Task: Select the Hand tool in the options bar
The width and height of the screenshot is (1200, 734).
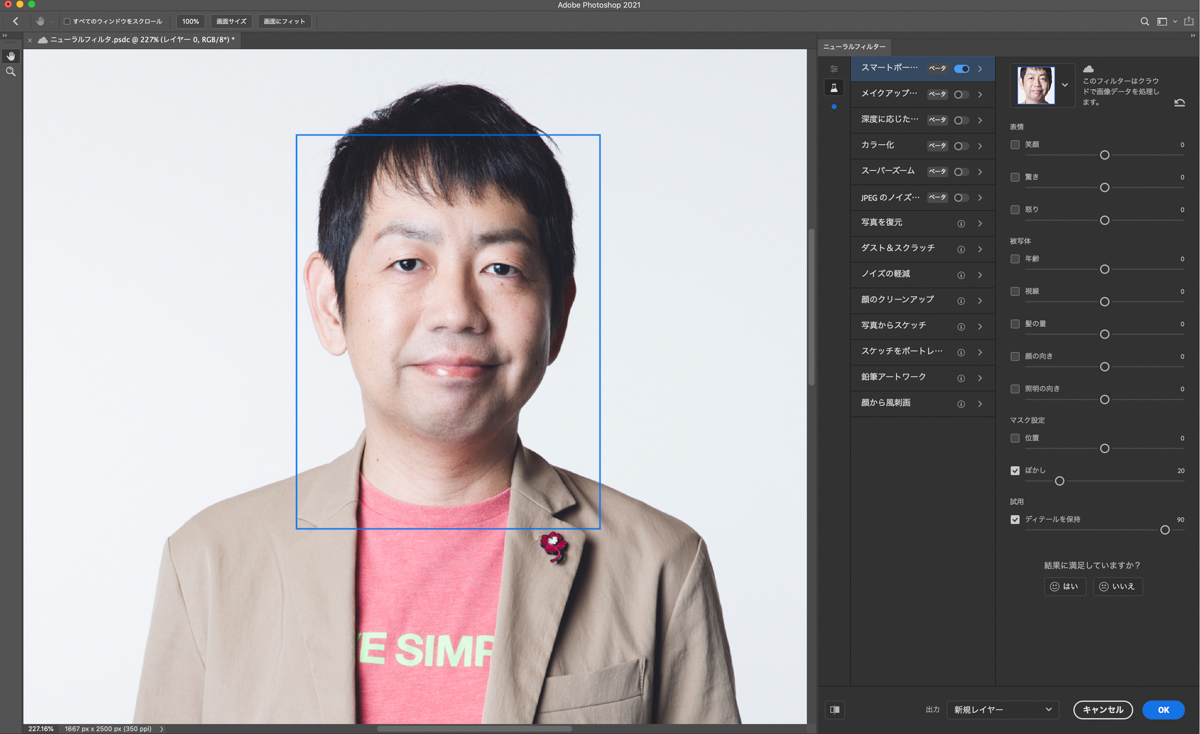Action: pyautogui.click(x=39, y=20)
